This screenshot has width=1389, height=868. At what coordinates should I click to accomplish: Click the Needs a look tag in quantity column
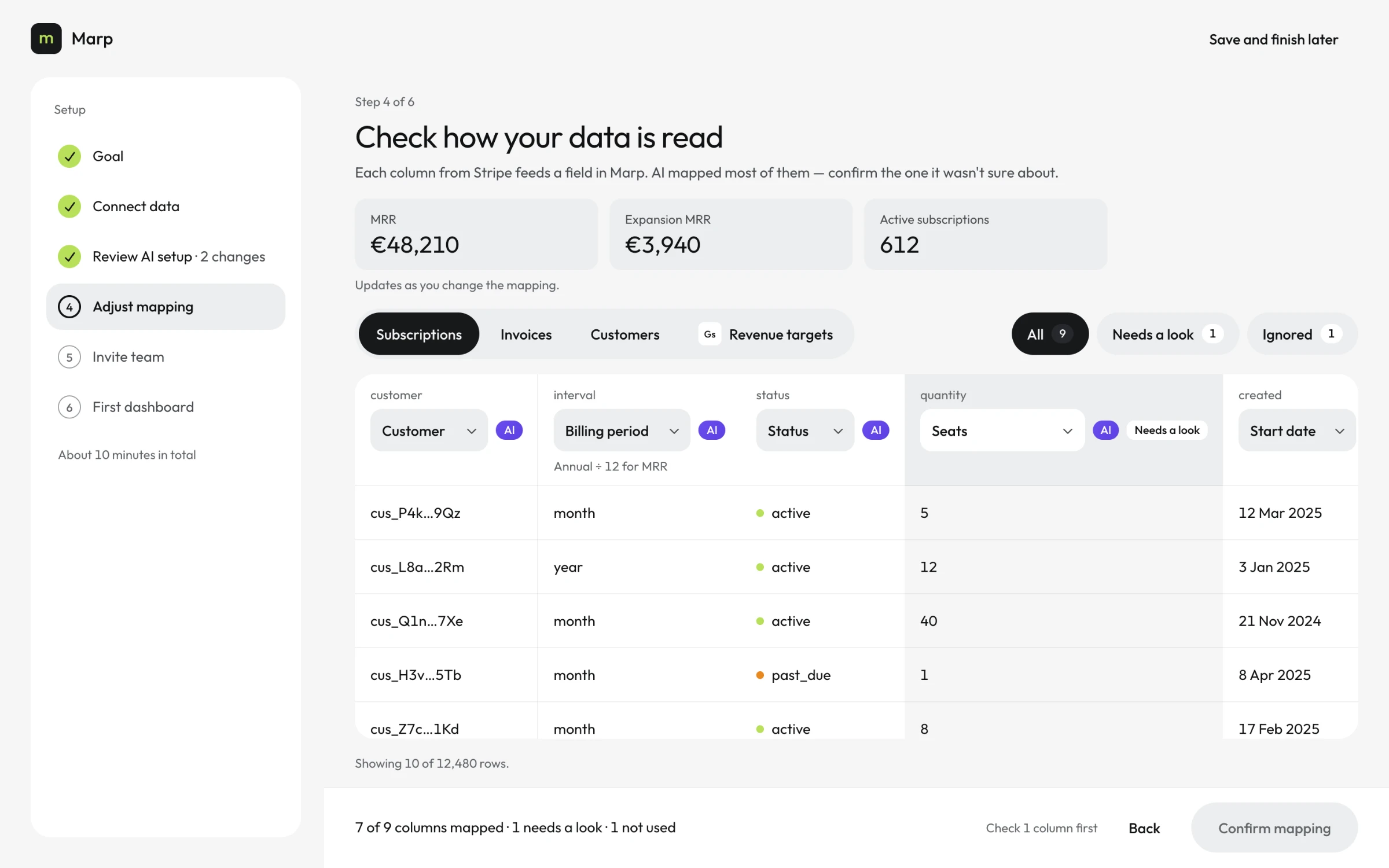point(1167,430)
